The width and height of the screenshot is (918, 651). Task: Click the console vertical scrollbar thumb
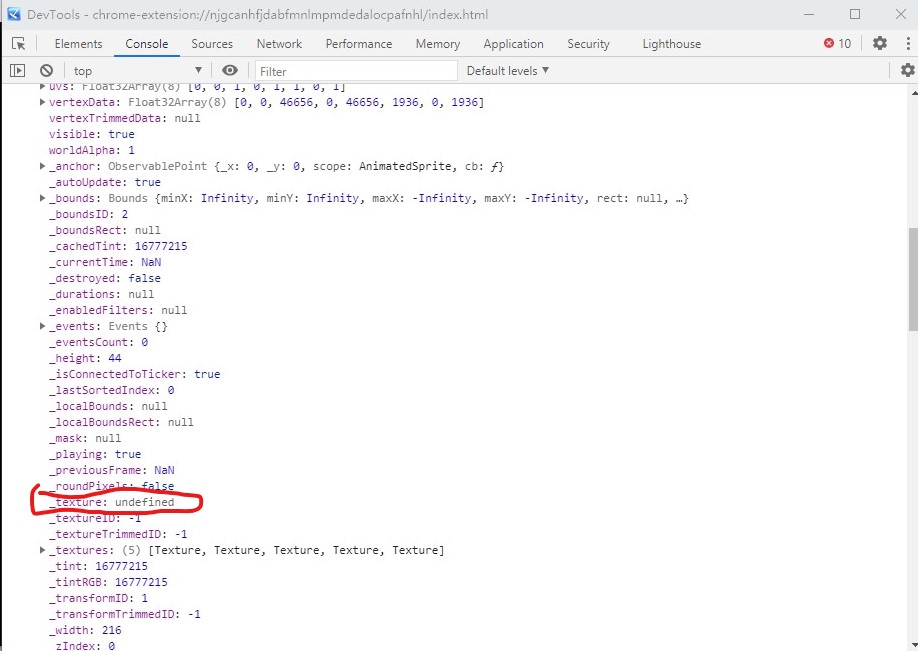[x=913, y=279]
